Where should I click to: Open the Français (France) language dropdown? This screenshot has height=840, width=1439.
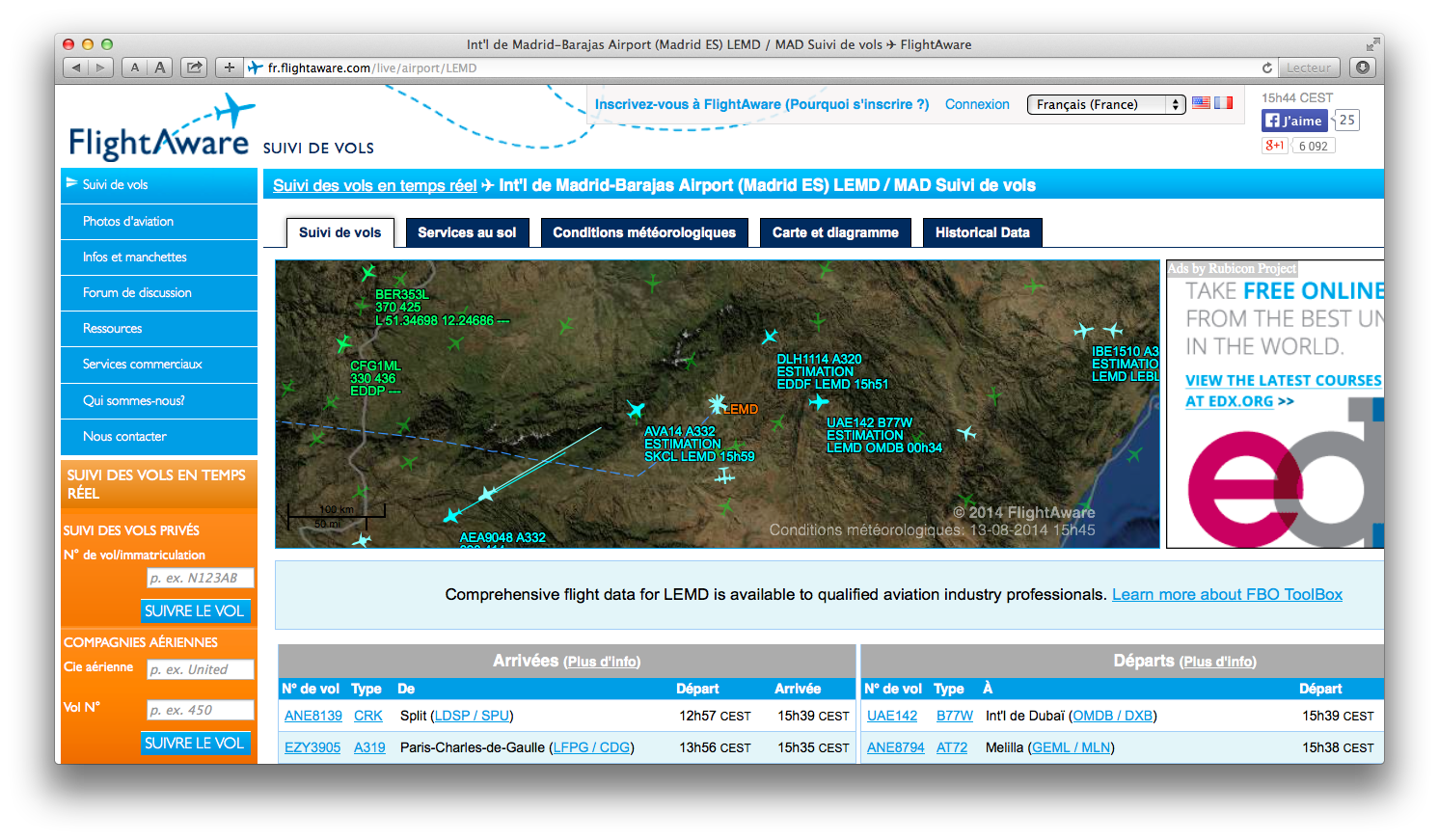pyautogui.click(x=1105, y=104)
